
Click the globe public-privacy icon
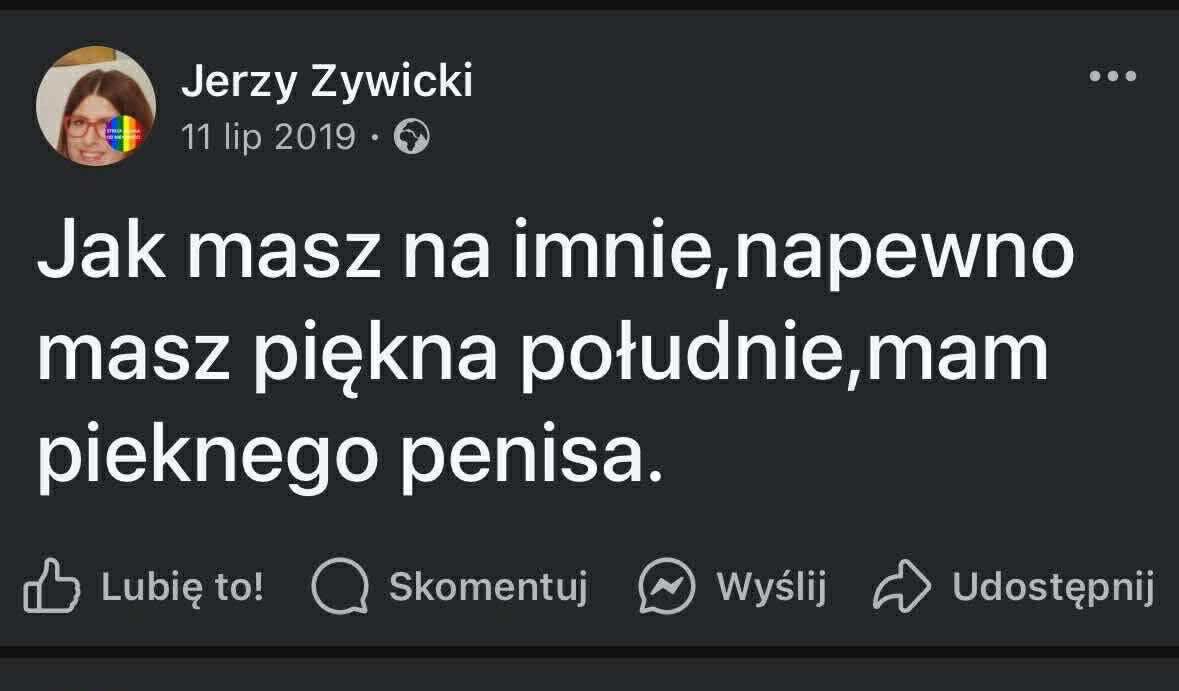(x=412, y=137)
